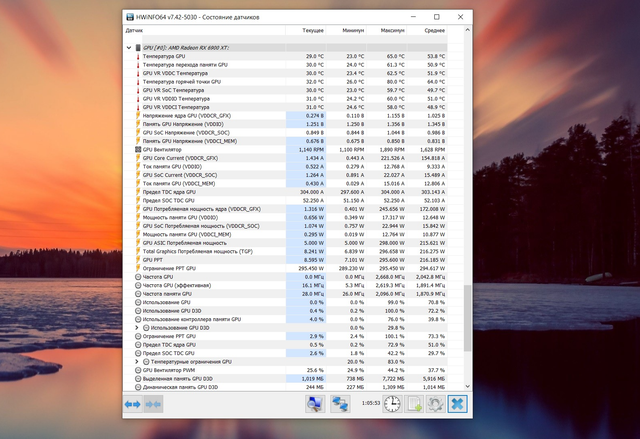
Task: Click the 29.0 °C current value of Температура GPU
Action: point(315,56)
